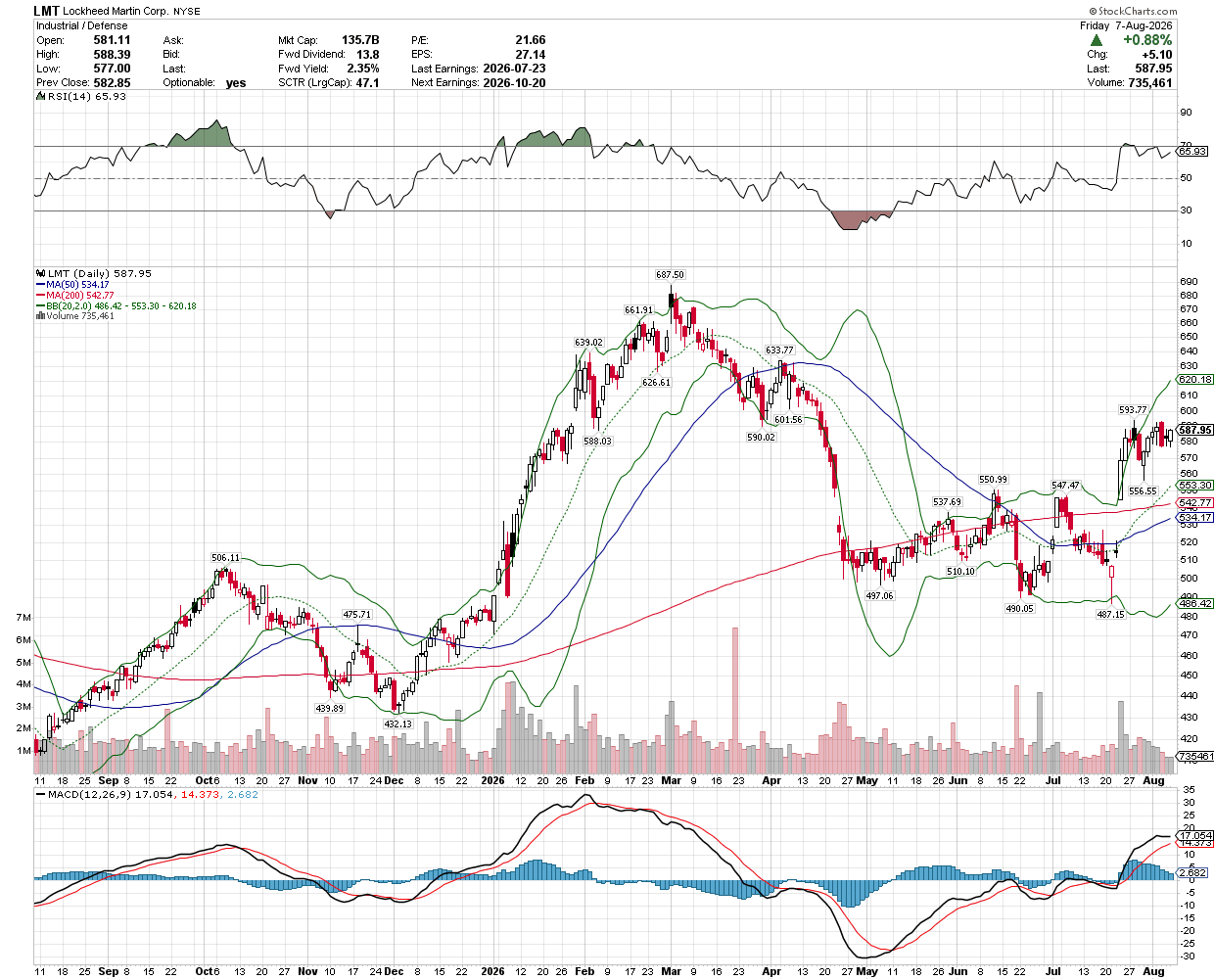This screenshot has width=1214, height=980.
Task: Click the MA(50) 534.17 legend entry
Action: tap(73, 285)
